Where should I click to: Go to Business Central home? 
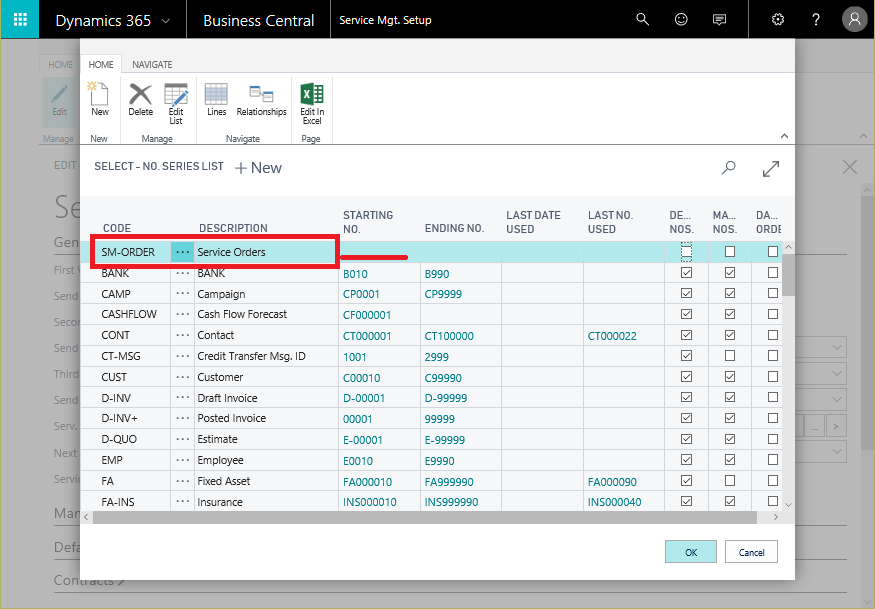point(258,21)
